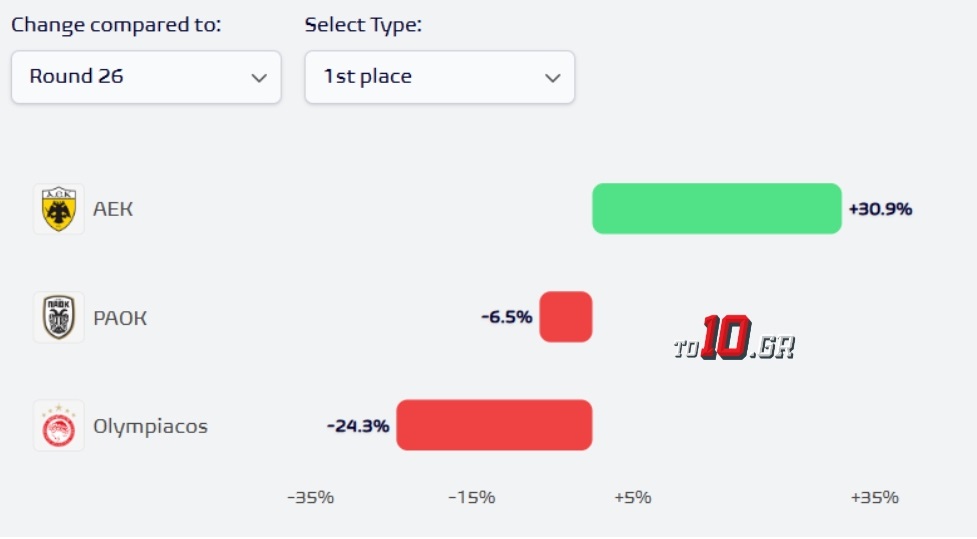Image resolution: width=977 pixels, height=539 pixels.
Task: Click PAOK's small red negative bar
Action: click(566, 317)
